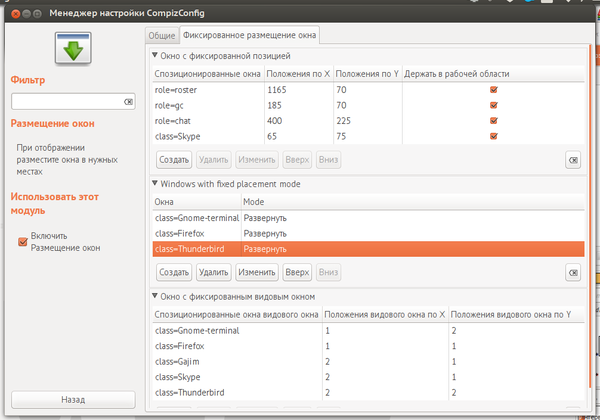This screenshot has height=420, width=600.
Task: Reset the fixed position list with its erase icon
Action: tap(572, 159)
